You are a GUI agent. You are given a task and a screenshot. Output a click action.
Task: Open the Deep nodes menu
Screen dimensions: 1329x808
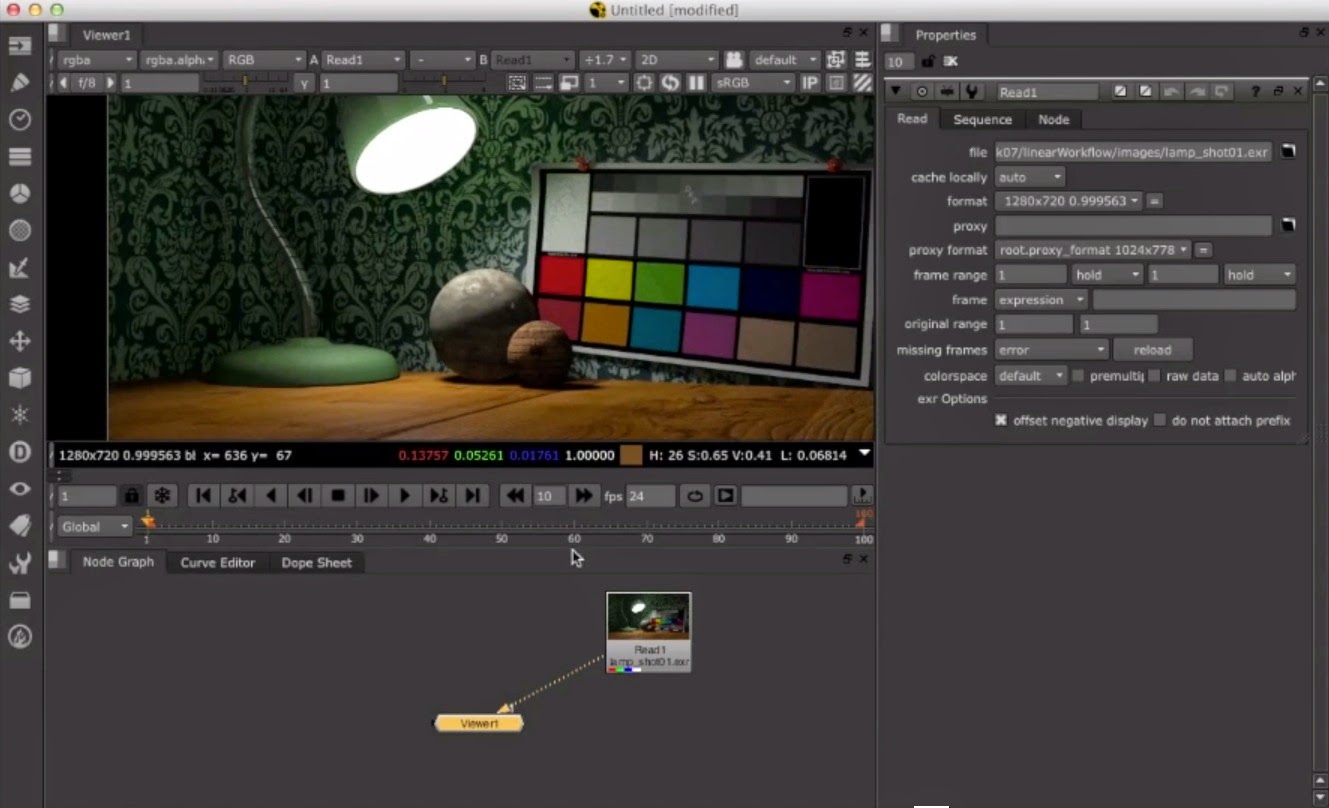pyautogui.click(x=20, y=452)
